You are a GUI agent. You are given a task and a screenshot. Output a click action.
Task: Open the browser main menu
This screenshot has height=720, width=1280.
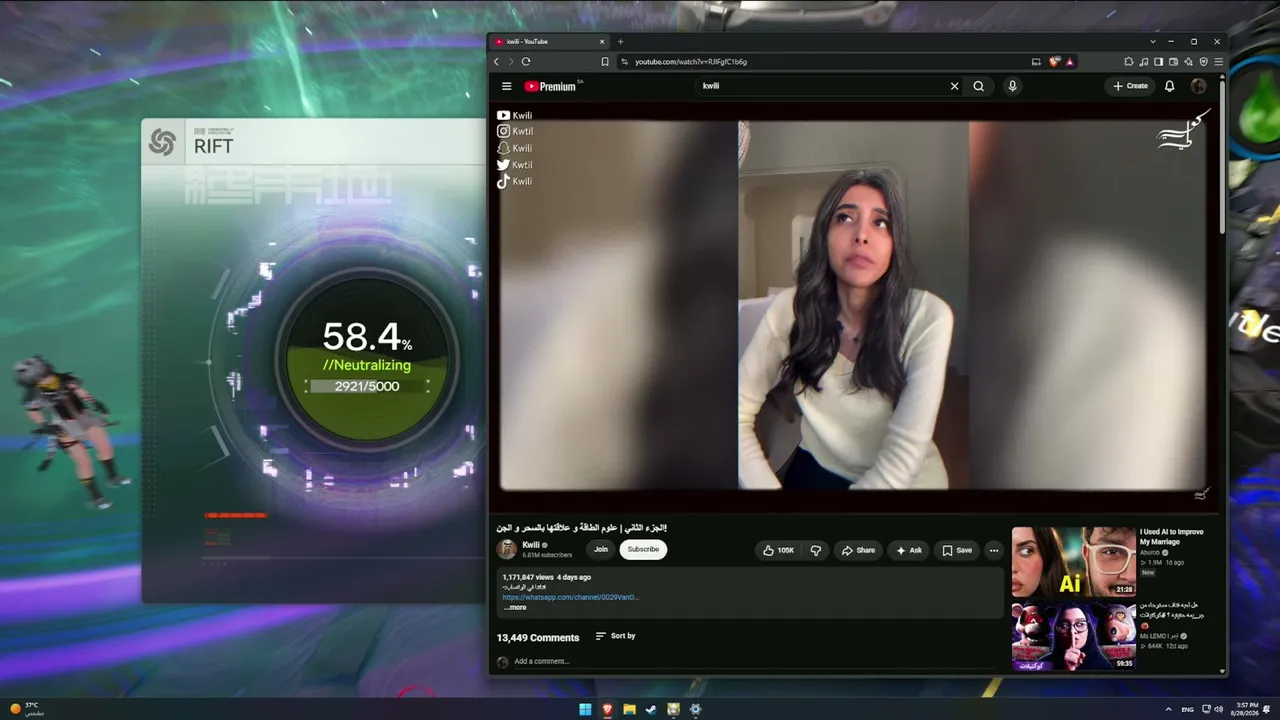click(1218, 62)
